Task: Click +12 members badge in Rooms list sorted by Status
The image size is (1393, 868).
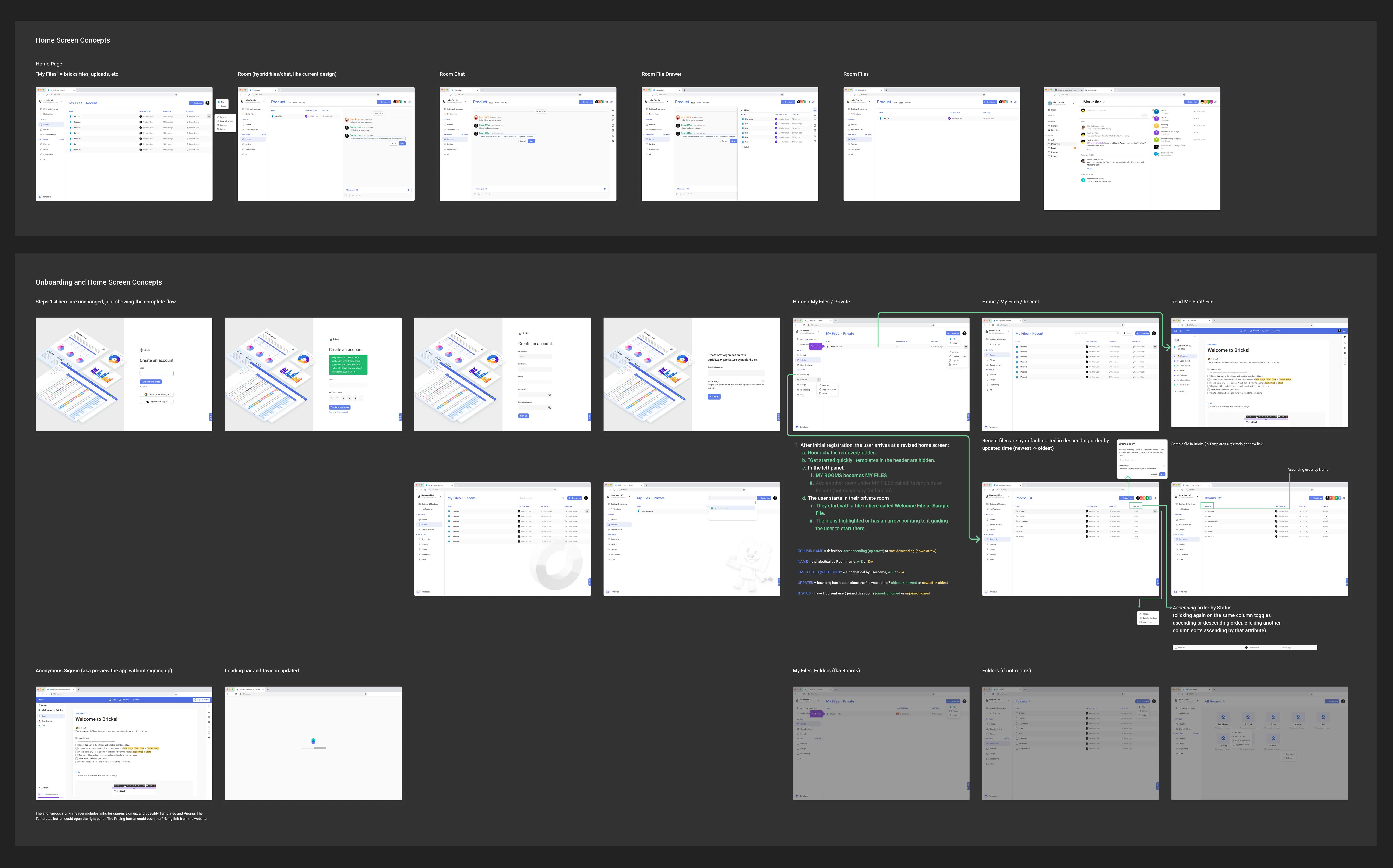Action: (x=1154, y=498)
